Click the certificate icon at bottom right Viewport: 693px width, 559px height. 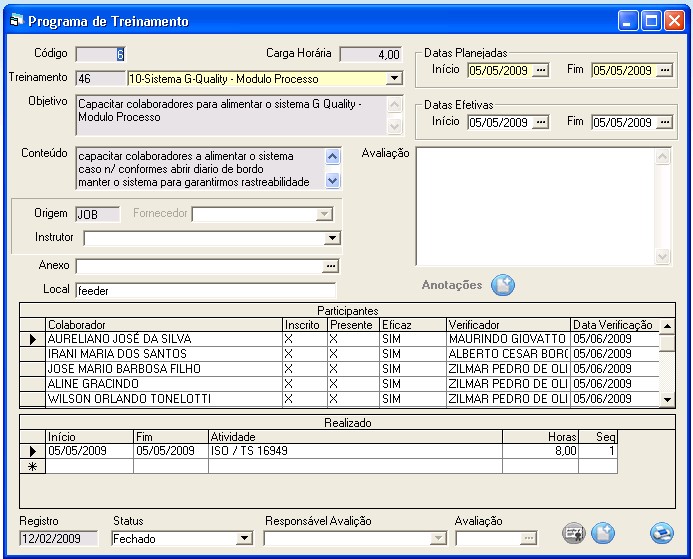point(574,533)
